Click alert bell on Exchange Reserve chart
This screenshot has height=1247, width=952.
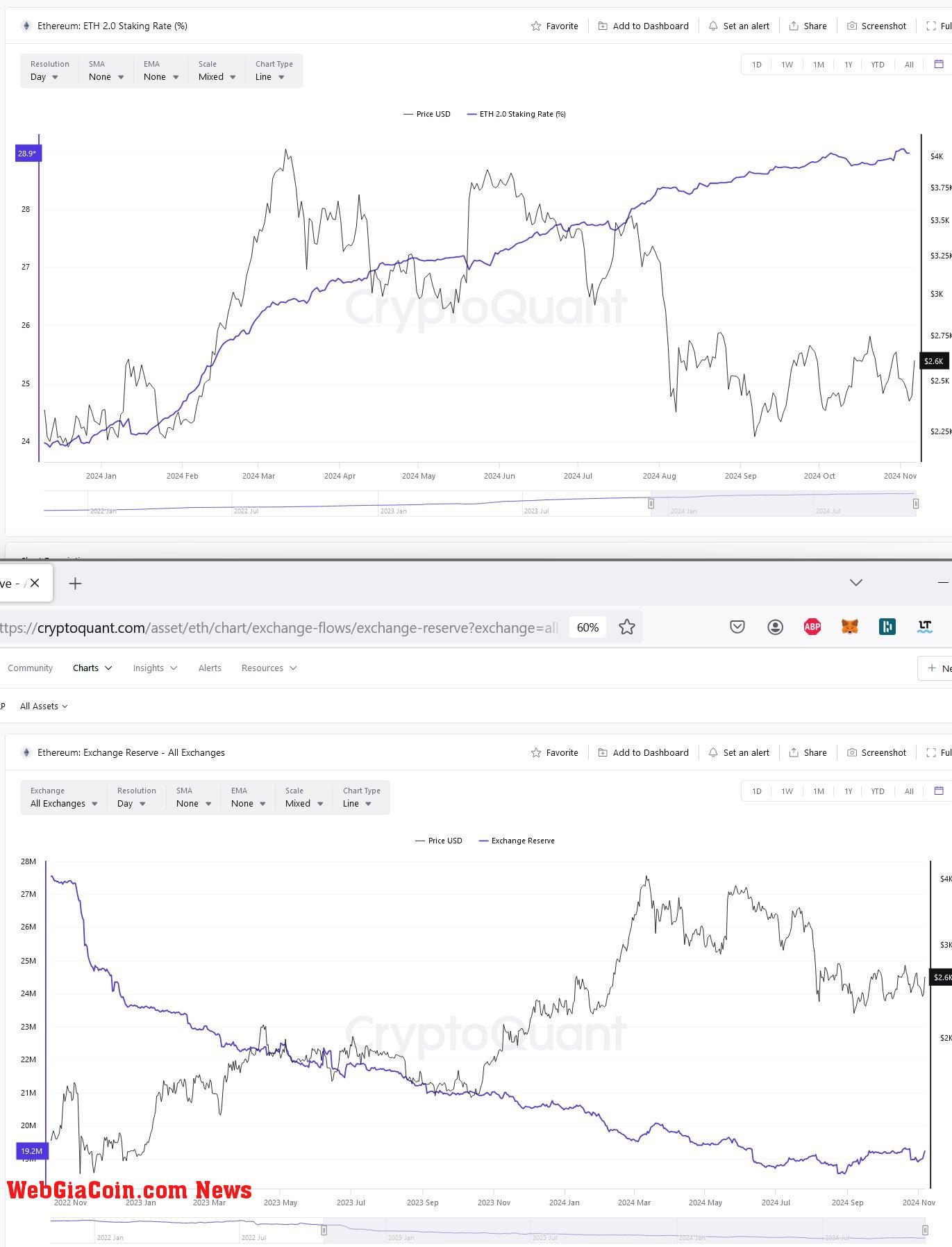[x=713, y=752]
